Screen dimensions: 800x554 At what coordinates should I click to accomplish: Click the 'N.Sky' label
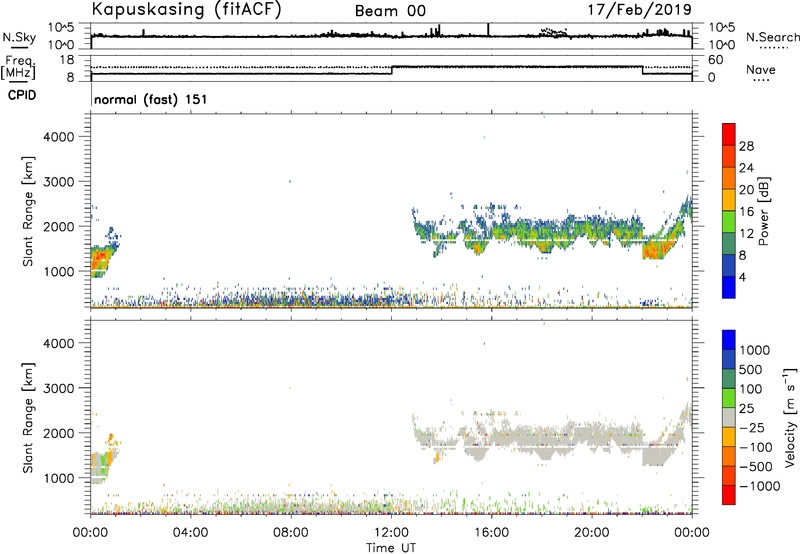coord(19,37)
